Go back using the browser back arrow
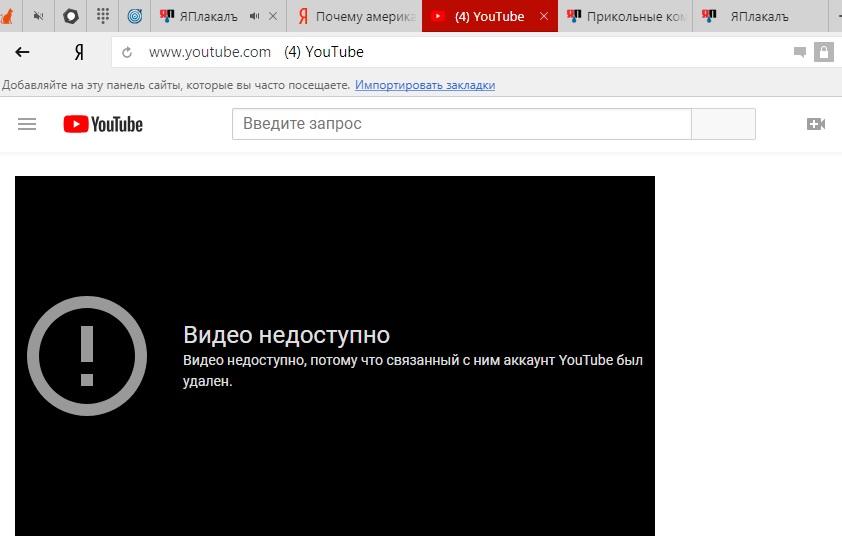This screenshot has width=842, height=557. (22, 52)
